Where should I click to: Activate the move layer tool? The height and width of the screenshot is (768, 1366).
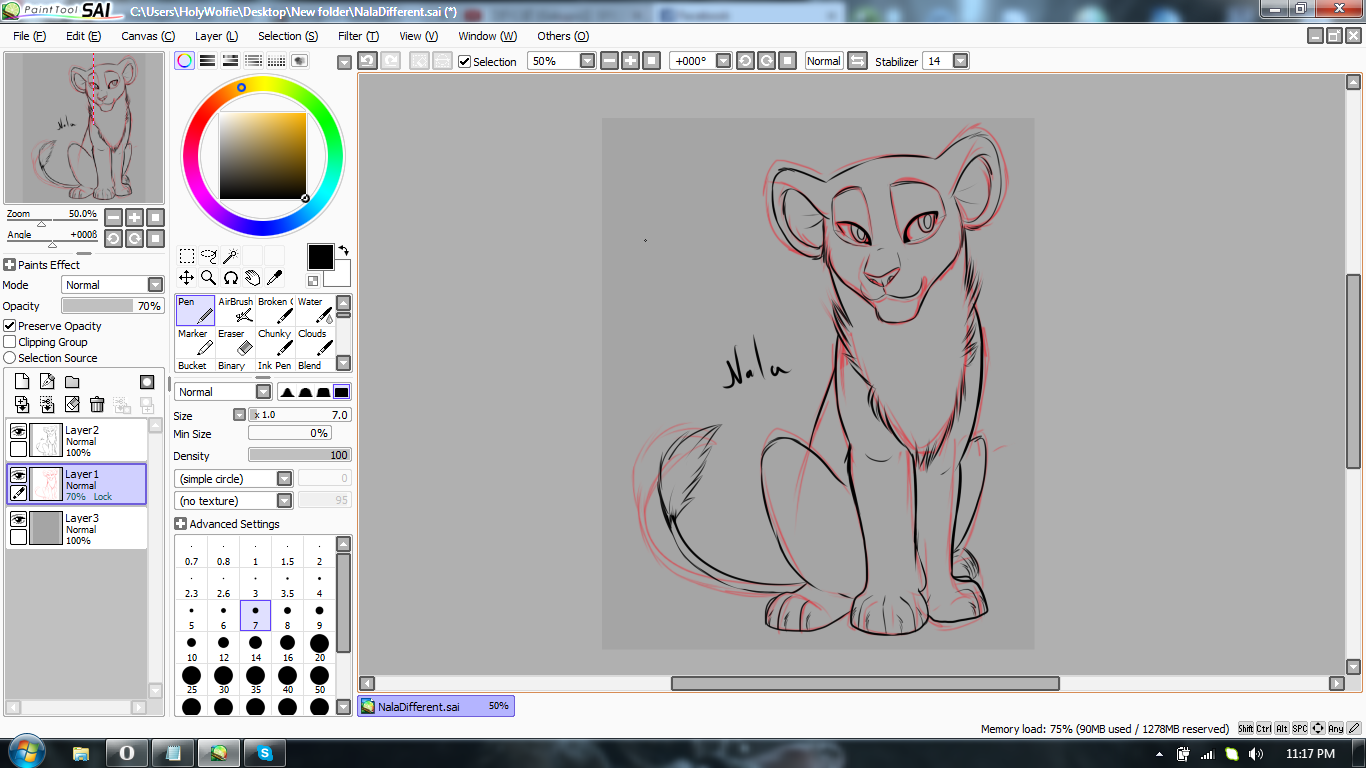[x=187, y=278]
